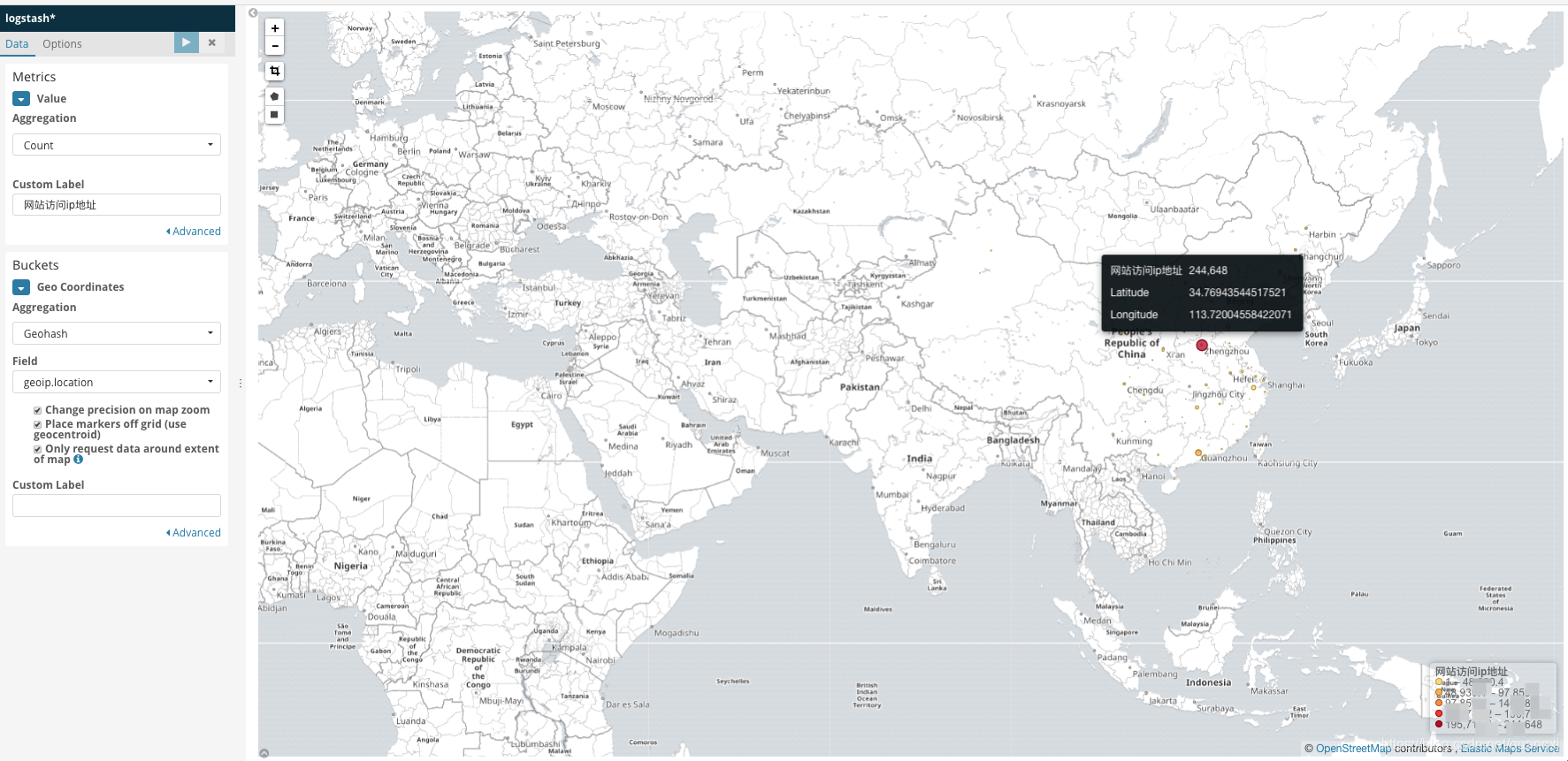Expand Advanced under Metrics

194,232
